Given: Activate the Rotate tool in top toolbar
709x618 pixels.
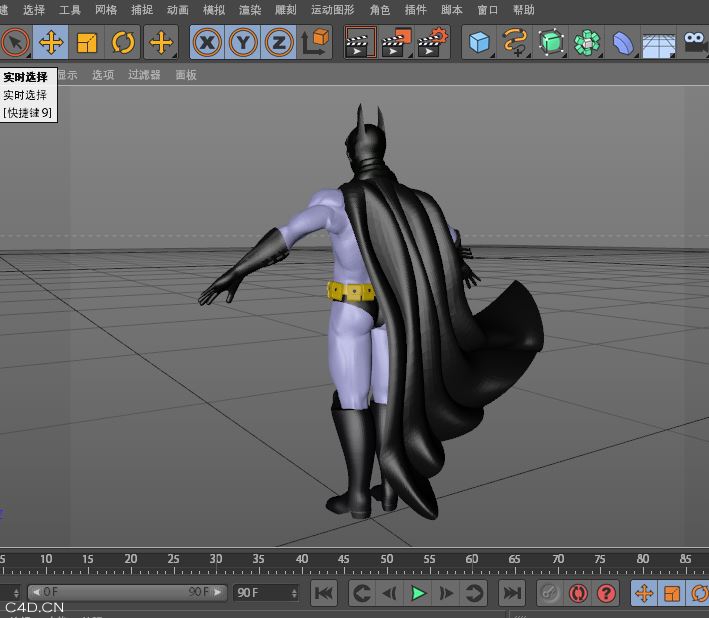Looking at the screenshot, I should point(123,43).
